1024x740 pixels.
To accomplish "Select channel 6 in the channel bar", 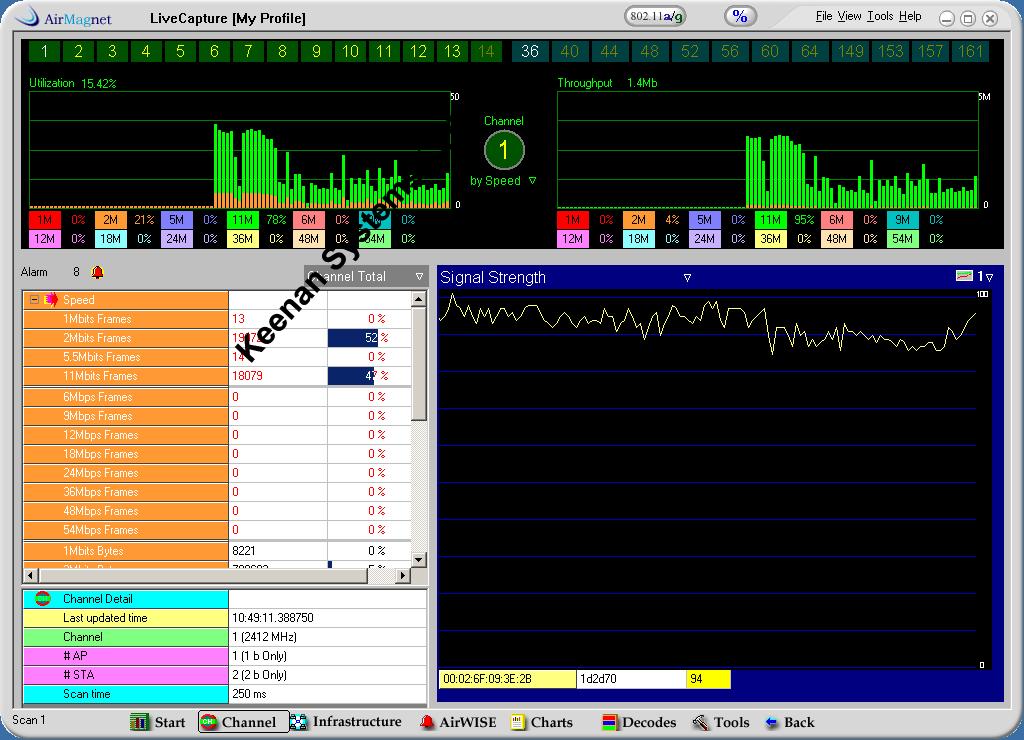I will pos(214,51).
